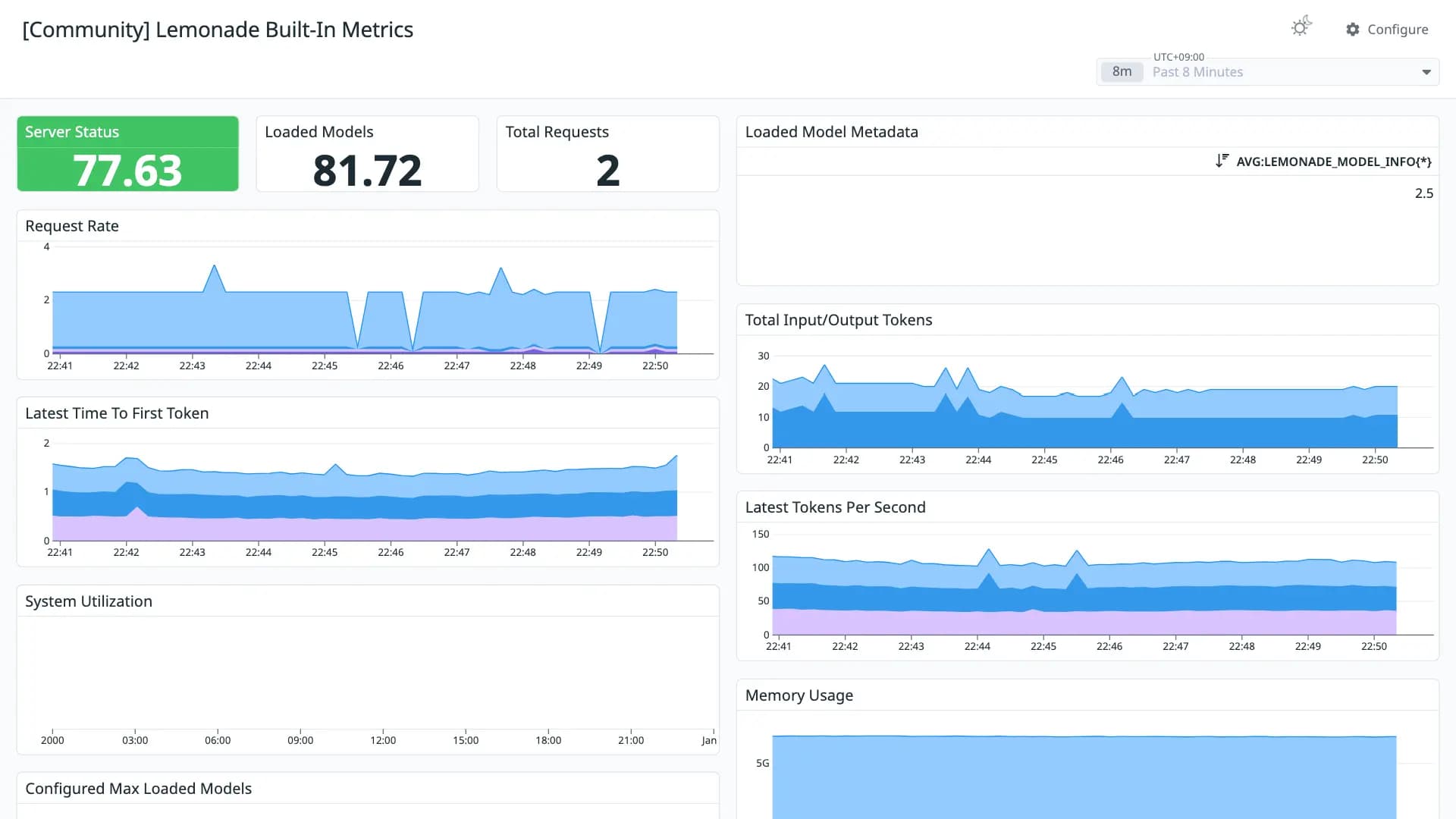1456x819 pixels.
Task: Expand the Past 8 Minutes time dropdown arrow
Action: (1426, 73)
